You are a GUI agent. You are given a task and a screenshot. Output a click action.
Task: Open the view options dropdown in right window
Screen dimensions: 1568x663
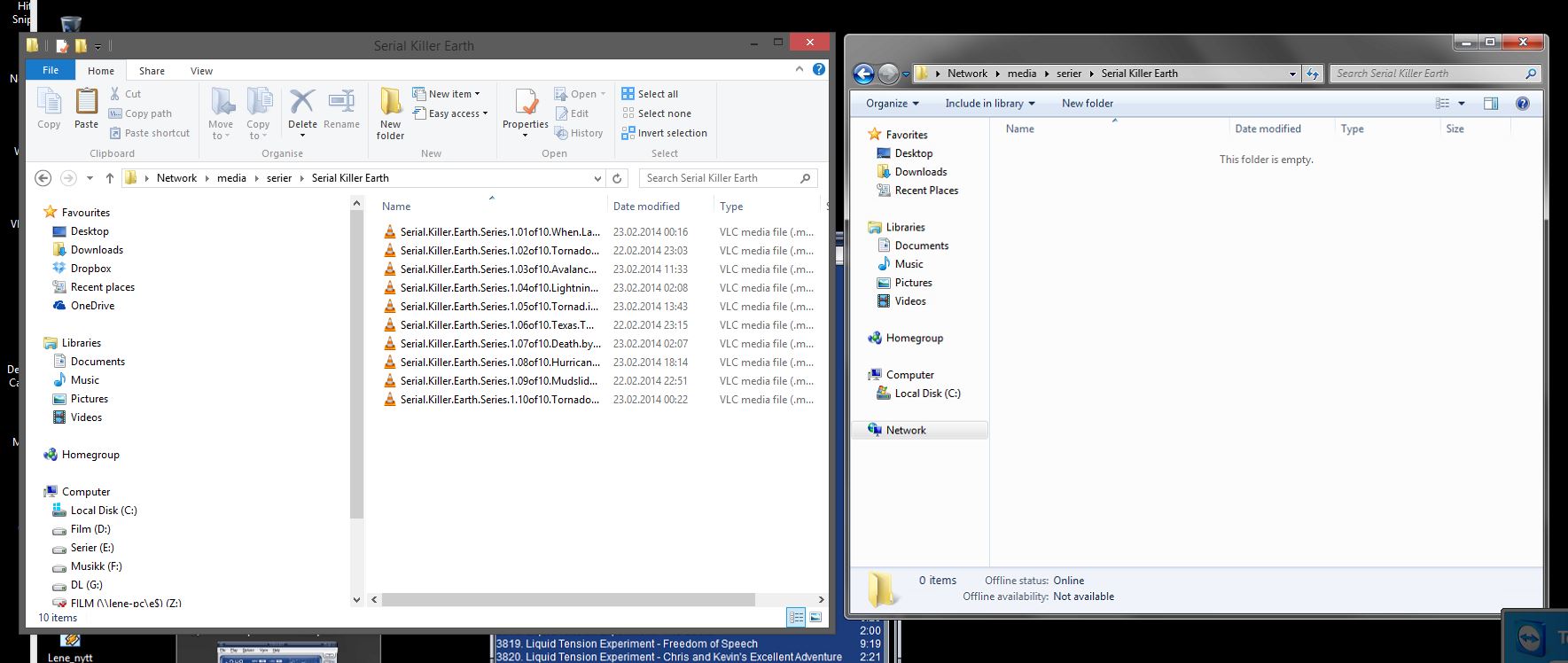pyautogui.click(x=1462, y=104)
